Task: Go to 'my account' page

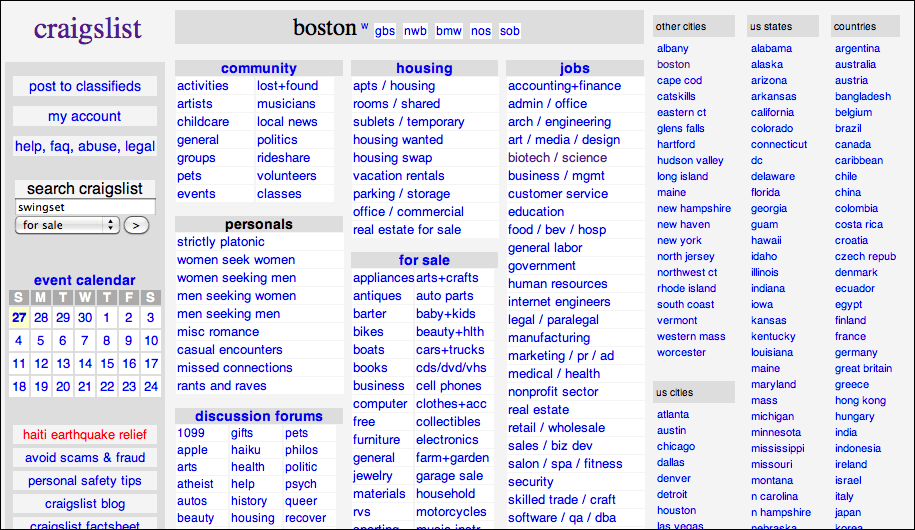Action: point(85,116)
